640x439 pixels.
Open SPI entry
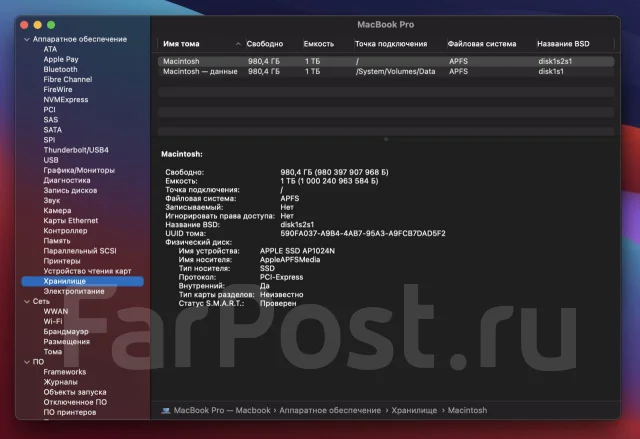tap(49, 140)
